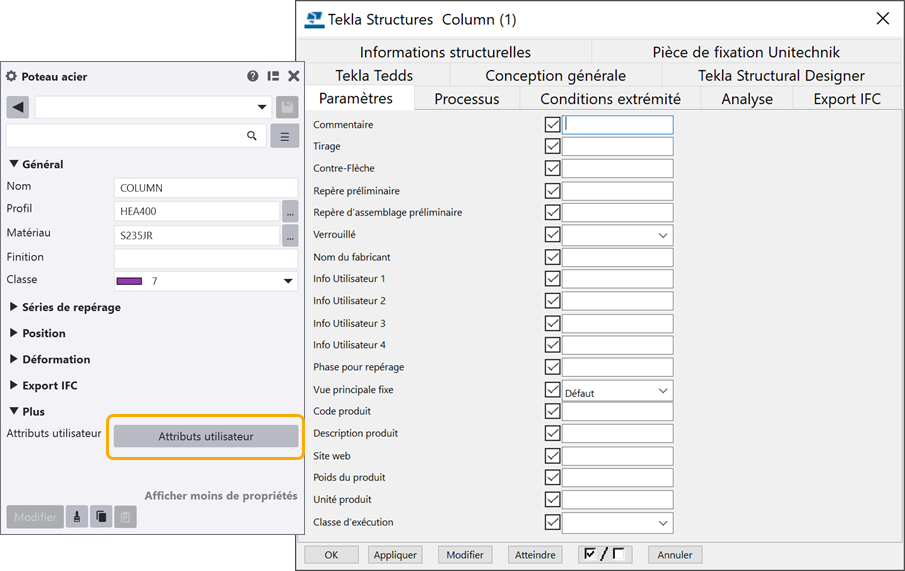Uncheck the Commentaire checkbox

[552, 125]
